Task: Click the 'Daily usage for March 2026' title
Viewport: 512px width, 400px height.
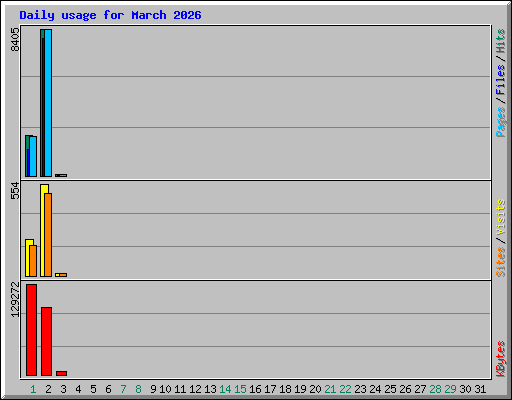Action: (110, 15)
